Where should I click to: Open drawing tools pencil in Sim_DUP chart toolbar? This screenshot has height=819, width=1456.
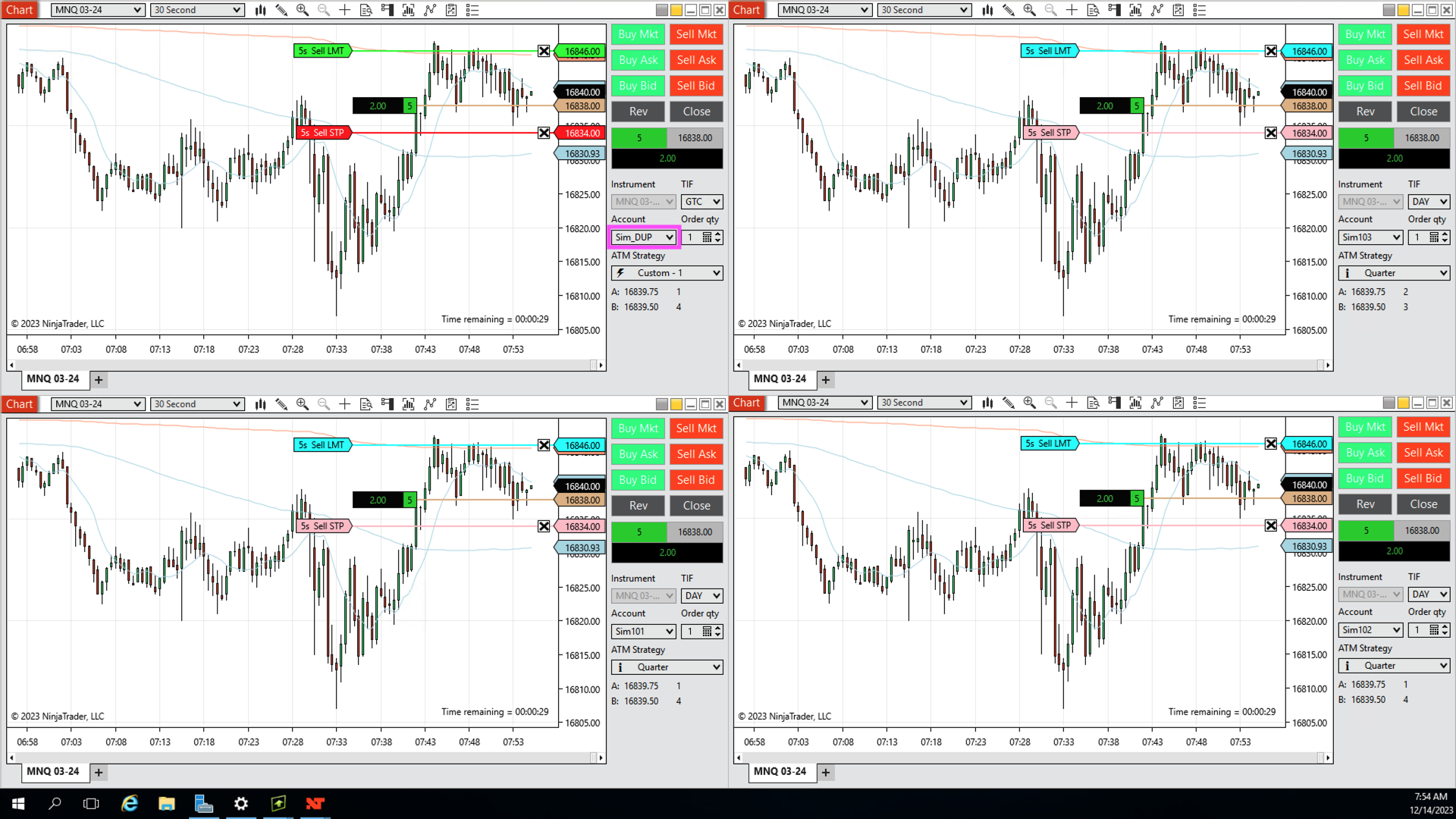pyautogui.click(x=281, y=10)
